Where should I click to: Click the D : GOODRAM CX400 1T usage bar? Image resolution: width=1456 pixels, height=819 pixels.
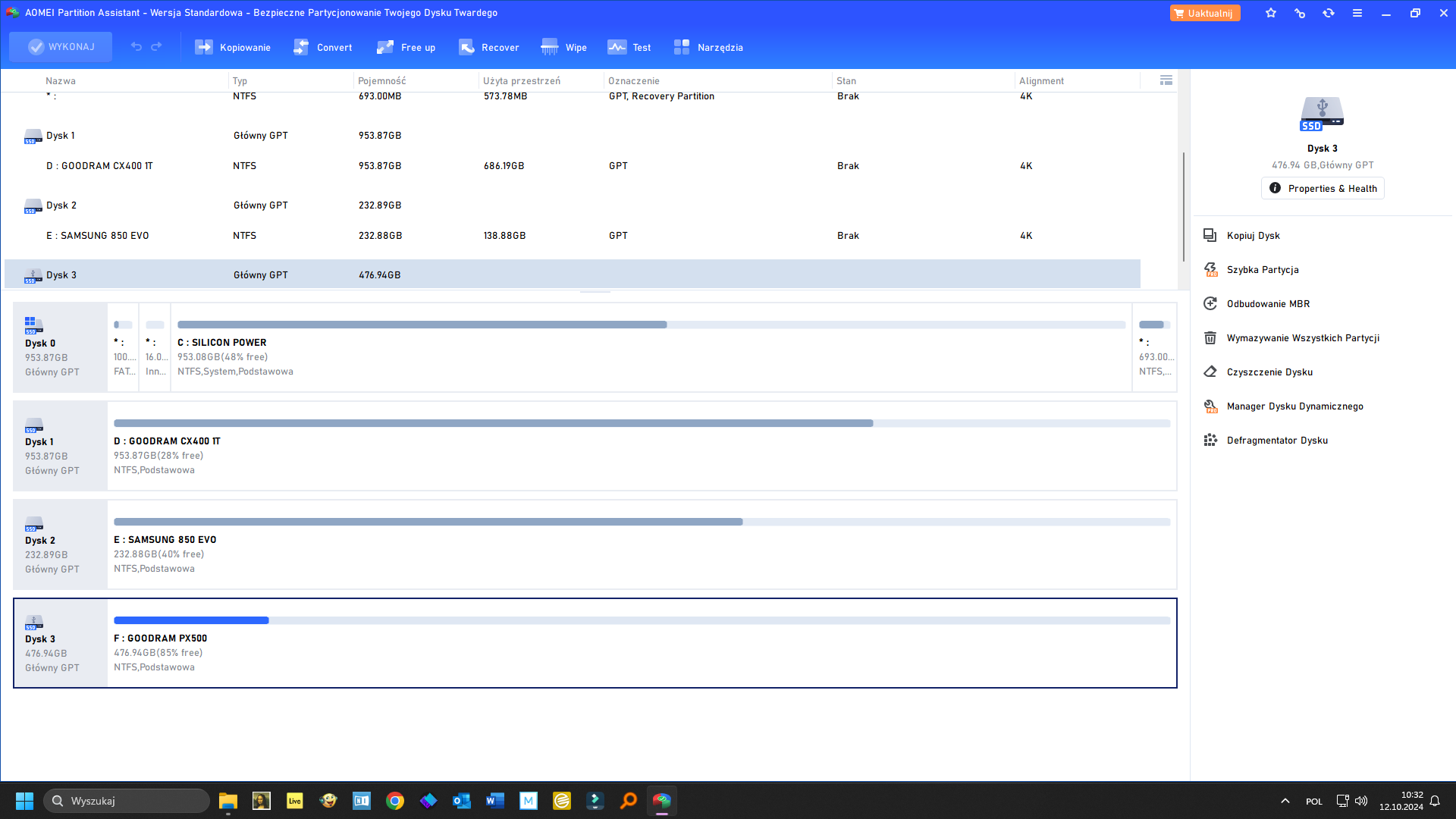point(642,423)
